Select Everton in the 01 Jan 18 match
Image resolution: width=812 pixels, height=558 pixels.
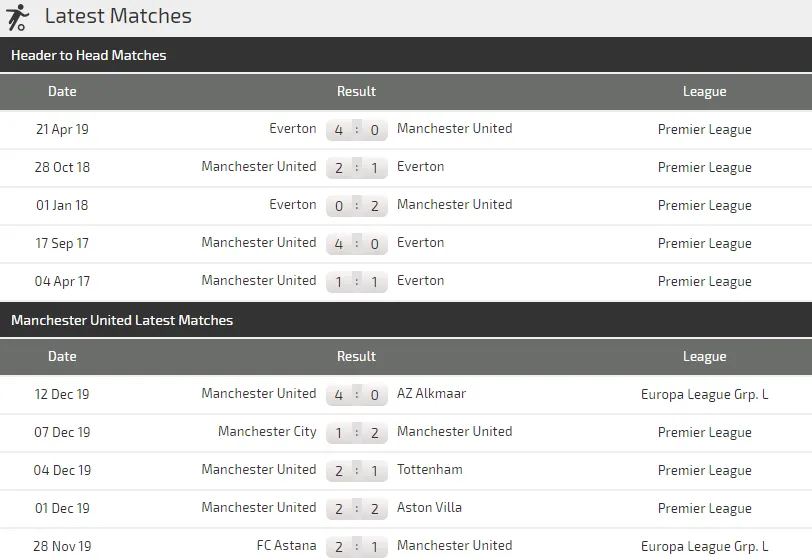pyautogui.click(x=293, y=205)
